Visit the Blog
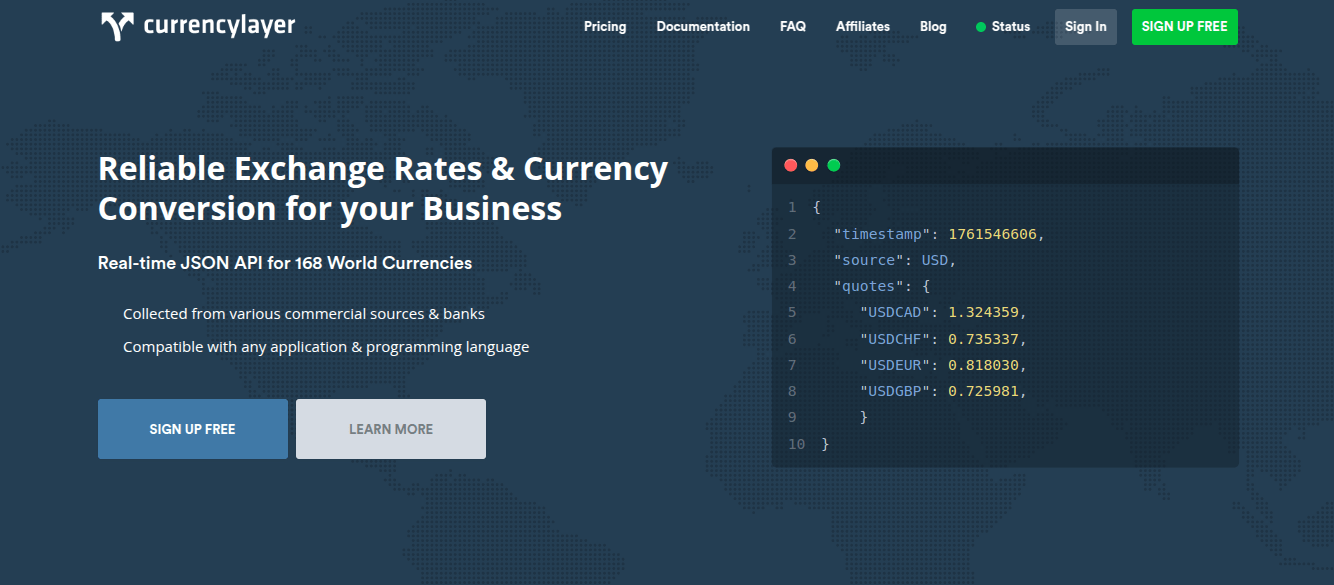1334x585 pixels. (x=933, y=27)
